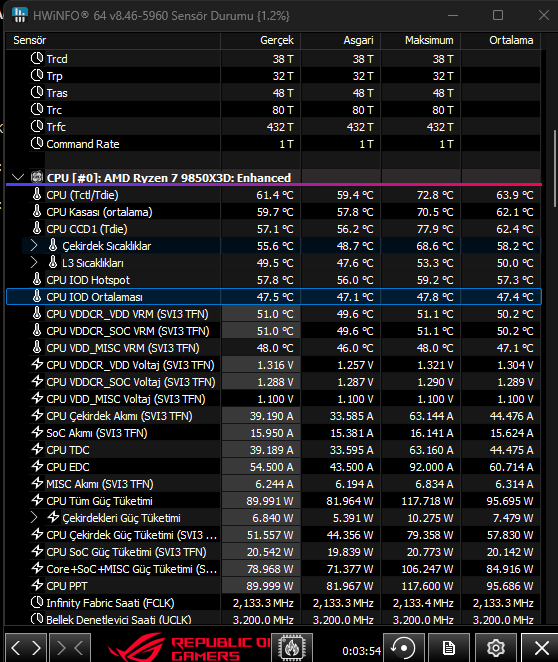Expand the Çekirdek Sıcaklıklar subtree

pos(34,246)
